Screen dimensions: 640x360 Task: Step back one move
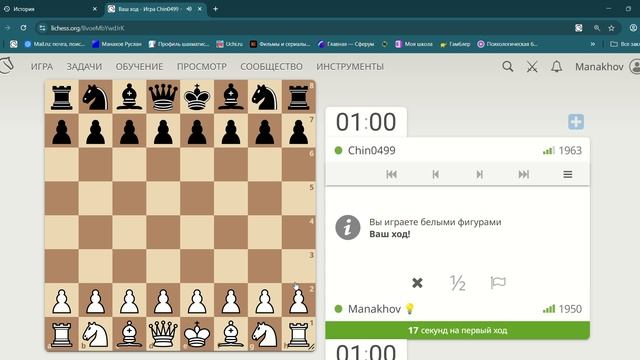(436, 174)
